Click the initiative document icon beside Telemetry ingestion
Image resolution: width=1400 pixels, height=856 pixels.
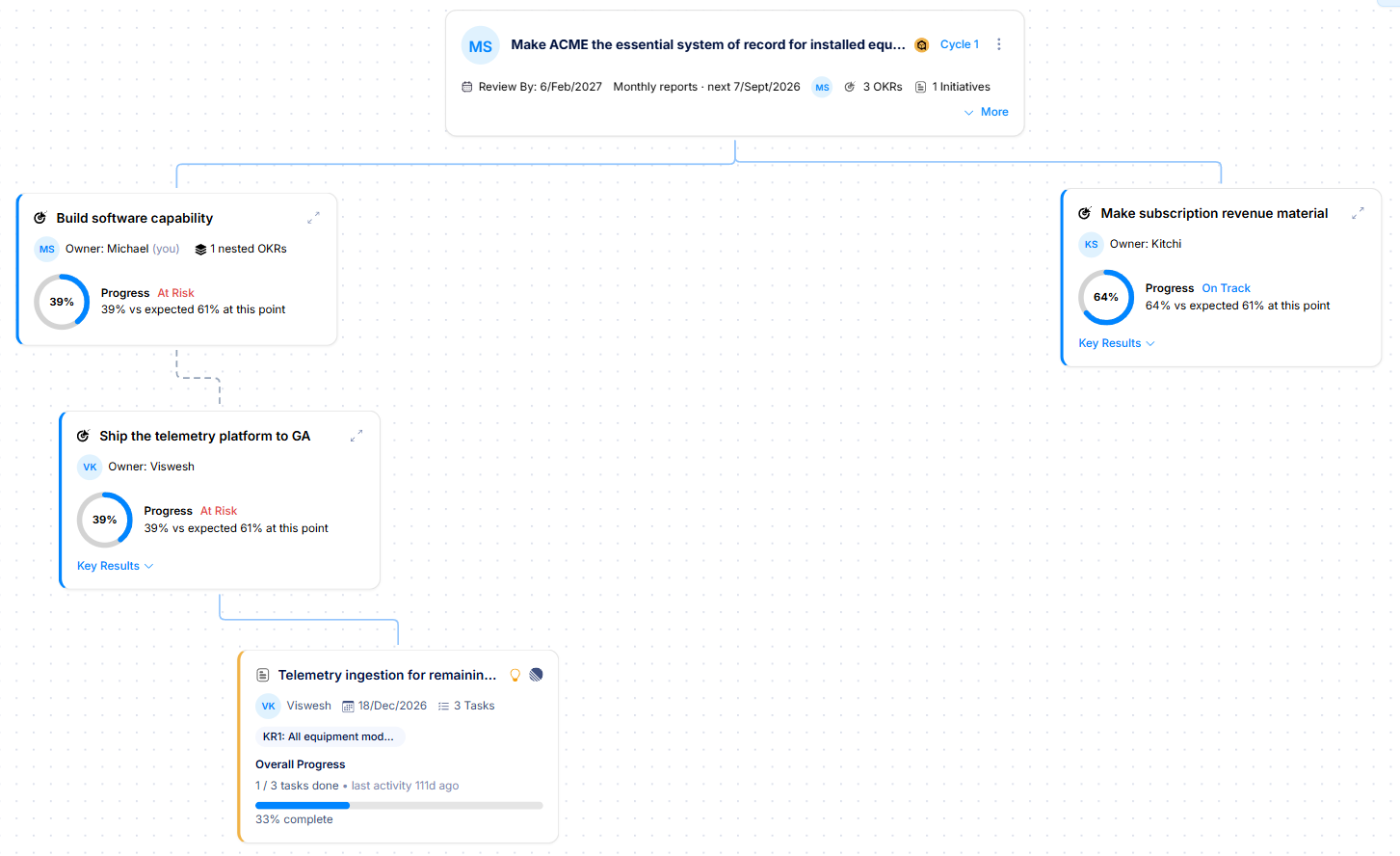pyautogui.click(x=263, y=675)
